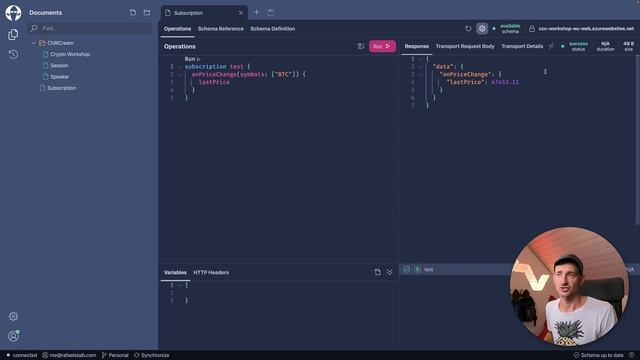Click the success status indicator

pyautogui.click(x=575, y=46)
